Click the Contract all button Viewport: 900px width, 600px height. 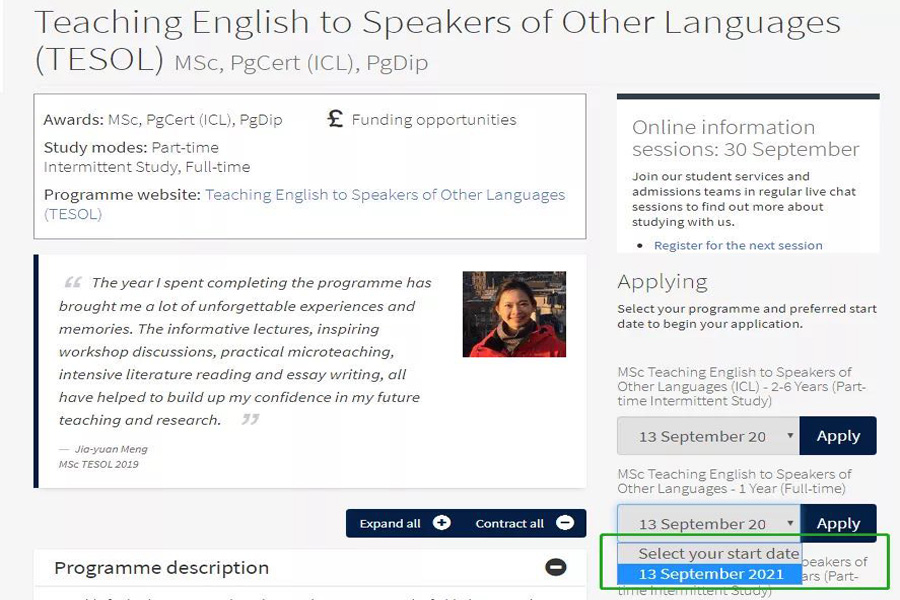point(525,523)
